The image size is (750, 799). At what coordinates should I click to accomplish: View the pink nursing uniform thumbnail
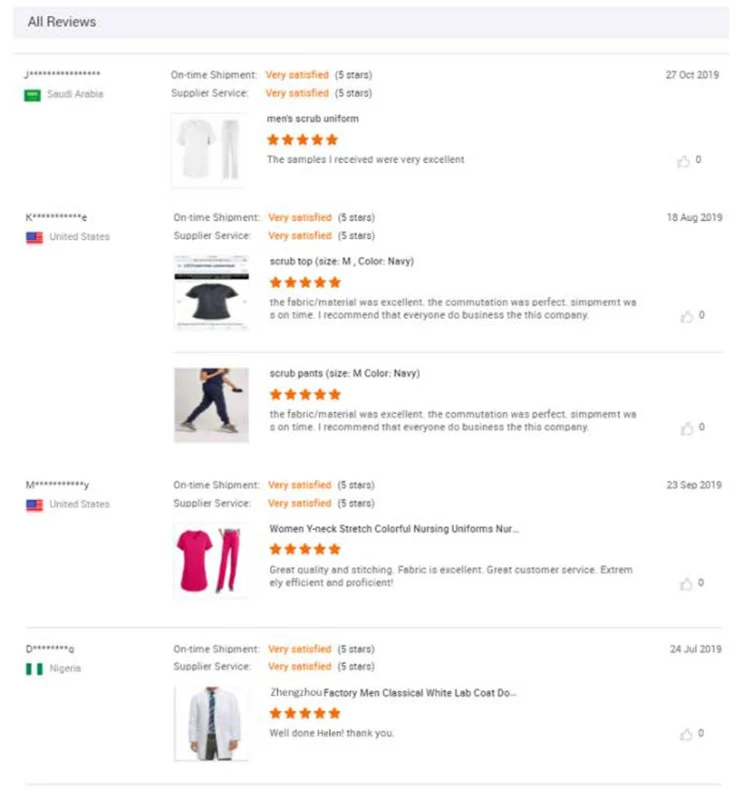point(211,560)
